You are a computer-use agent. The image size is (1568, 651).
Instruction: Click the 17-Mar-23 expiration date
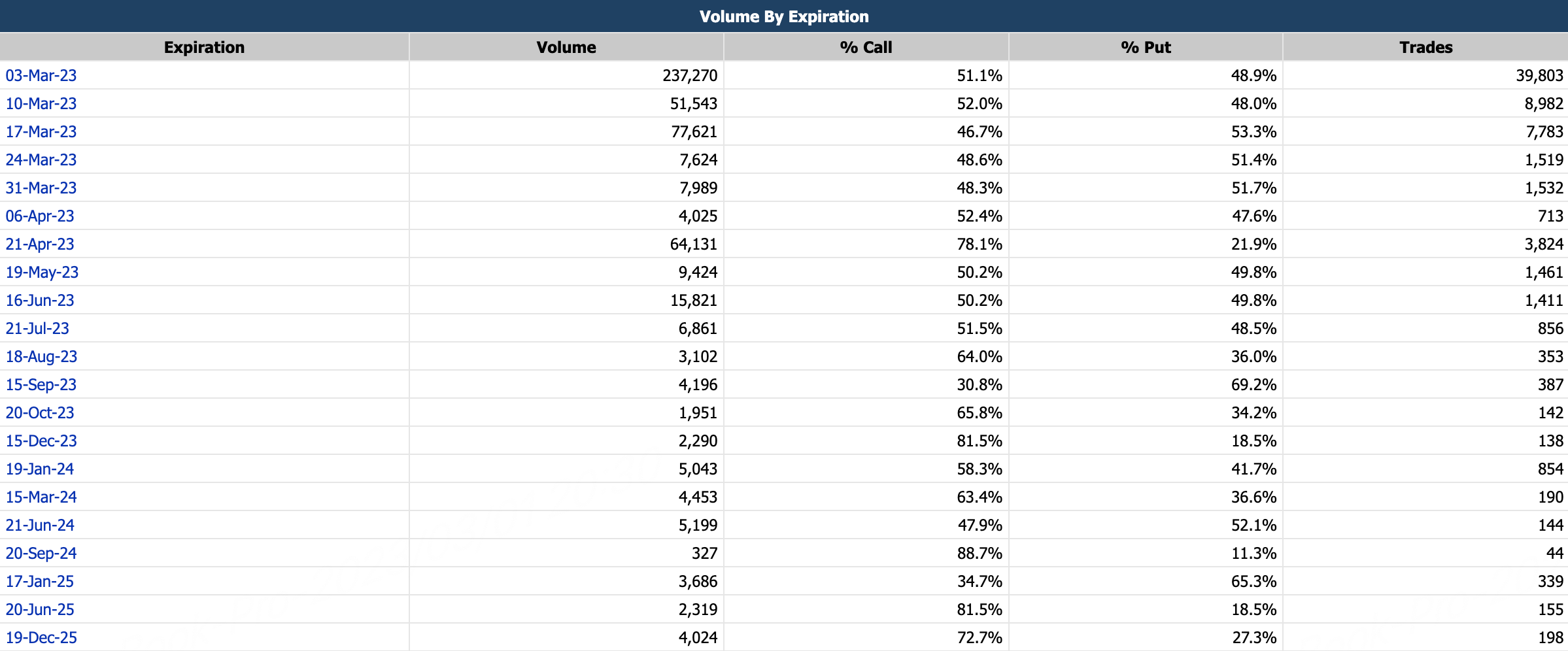(41, 132)
